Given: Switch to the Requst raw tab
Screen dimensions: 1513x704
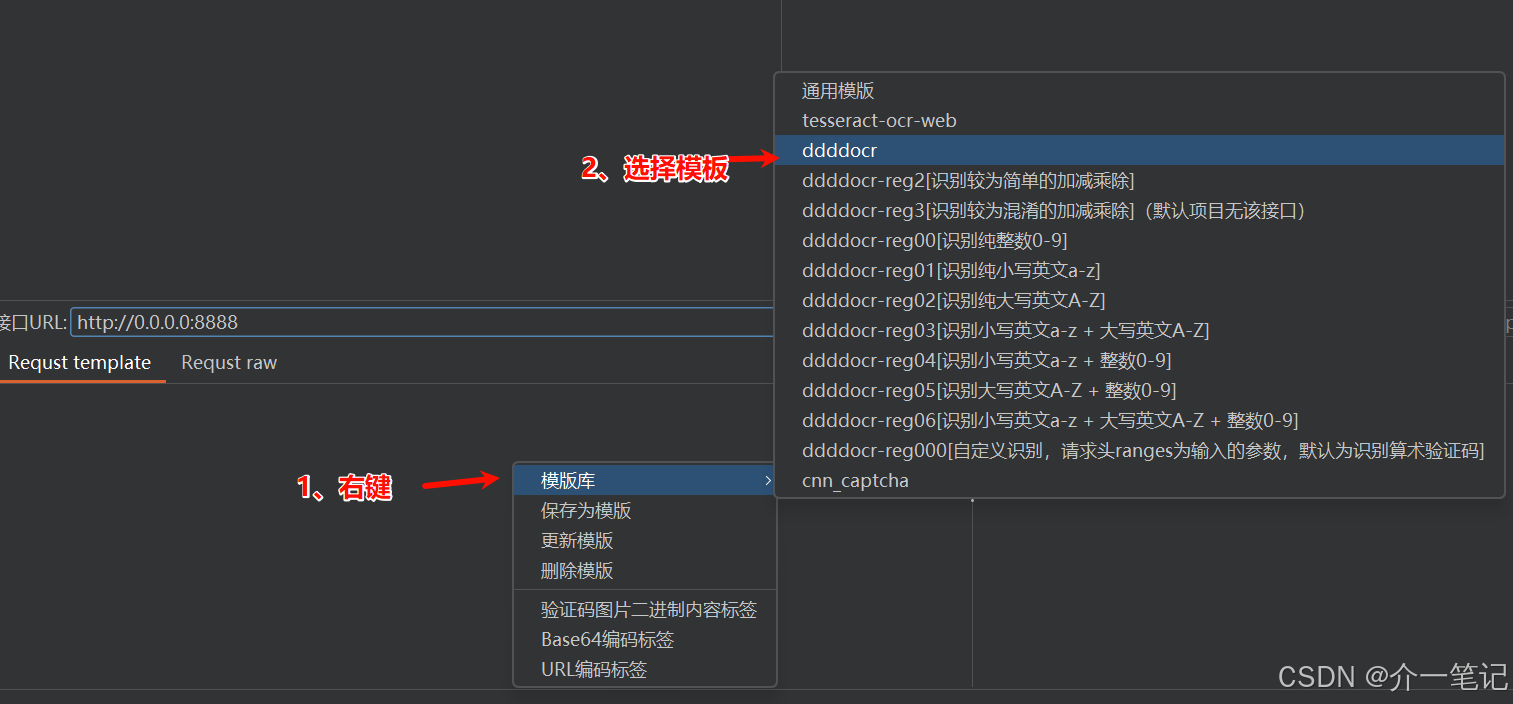Looking at the screenshot, I should 229,363.
